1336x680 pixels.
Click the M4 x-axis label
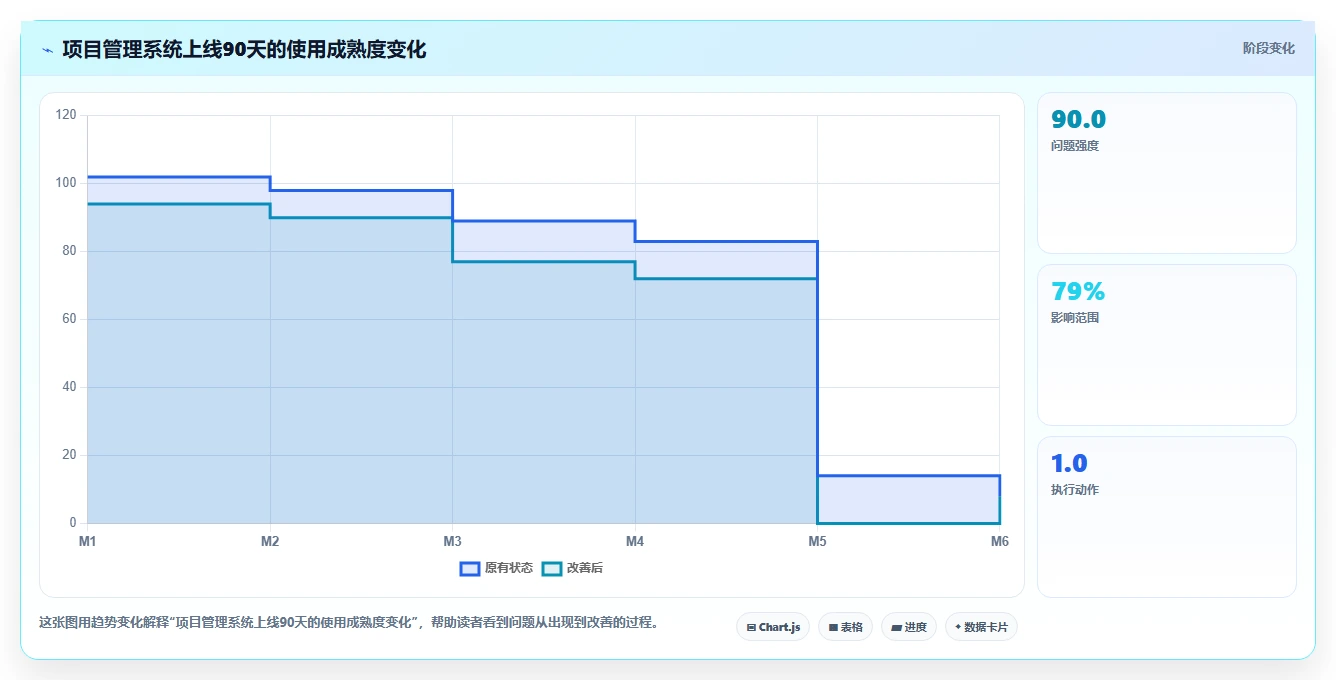tap(635, 541)
